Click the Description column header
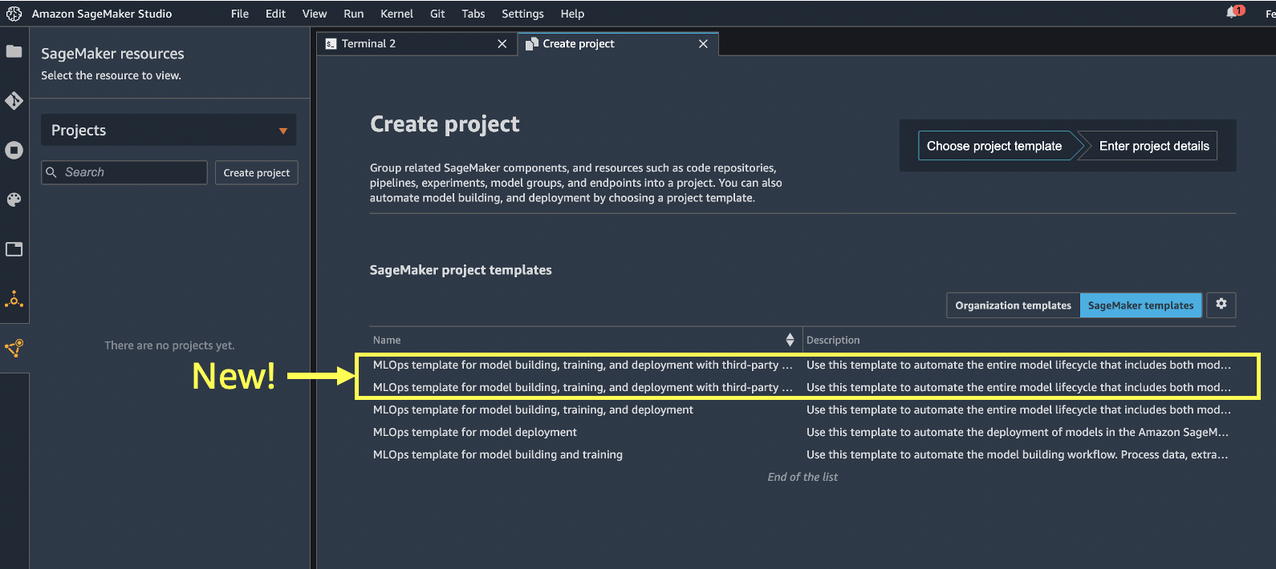 pyautogui.click(x=833, y=340)
